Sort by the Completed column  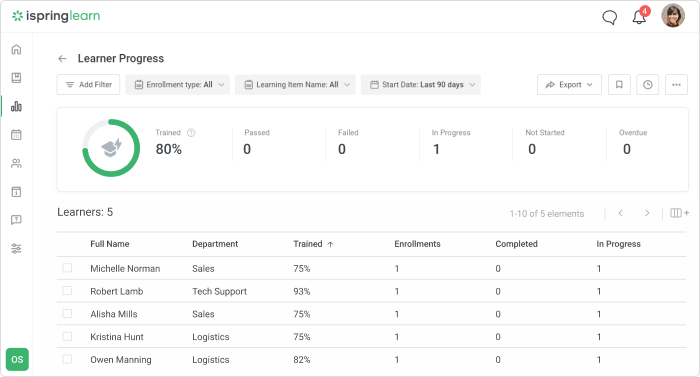coord(517,244)
